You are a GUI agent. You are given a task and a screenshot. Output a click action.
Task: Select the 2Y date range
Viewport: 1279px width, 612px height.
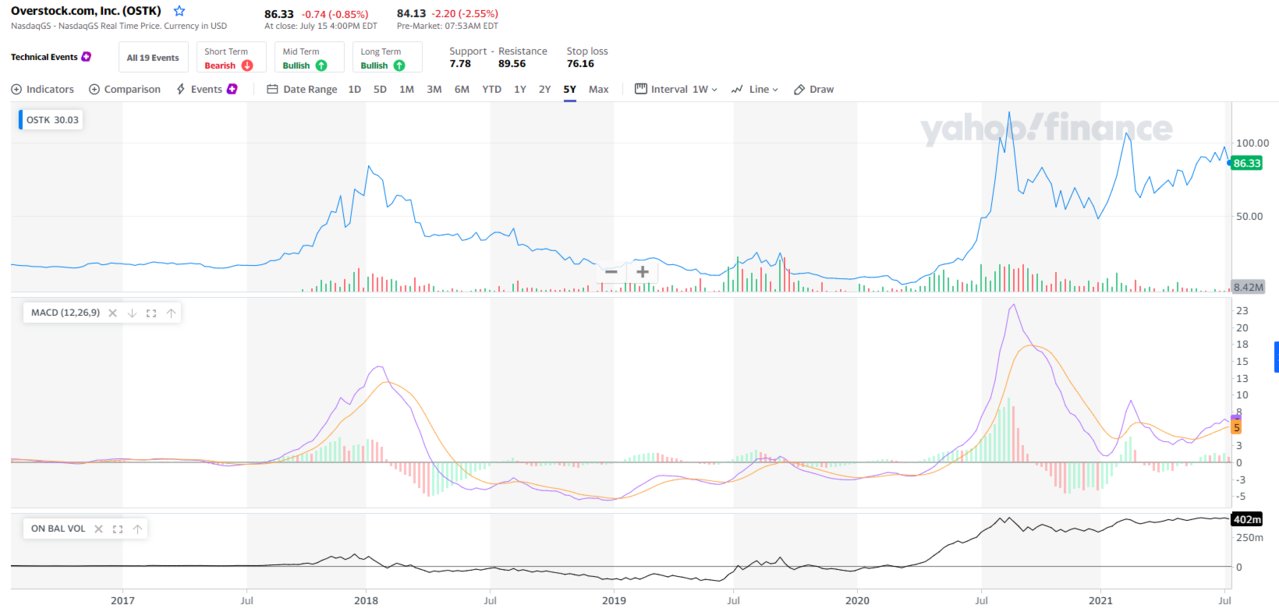tap(545, 89)
